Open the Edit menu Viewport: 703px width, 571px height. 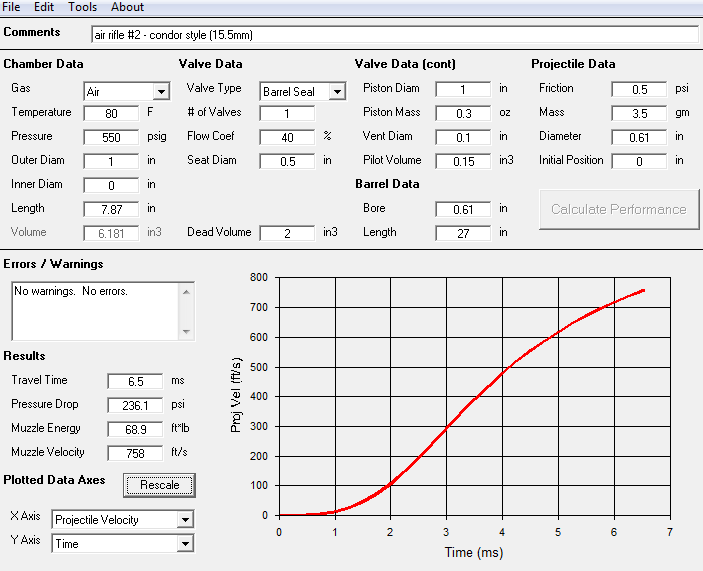pos(44,7)
